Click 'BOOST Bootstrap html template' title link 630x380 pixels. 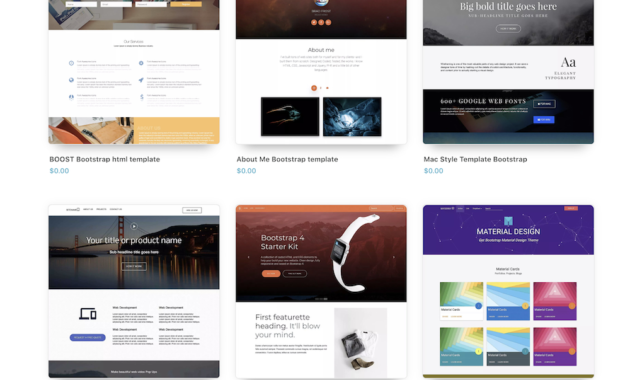pyautogui.click(x=105, y=159)
